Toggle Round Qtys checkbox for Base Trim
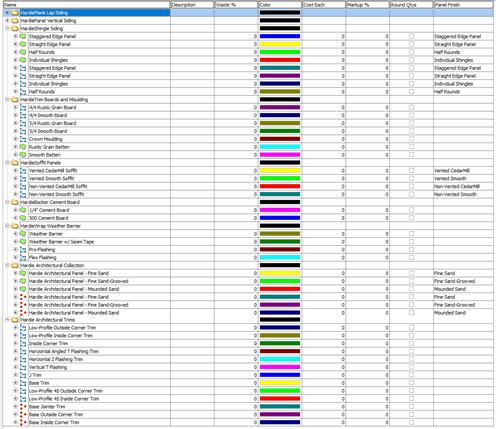The image size is (496, 429). 411,383
